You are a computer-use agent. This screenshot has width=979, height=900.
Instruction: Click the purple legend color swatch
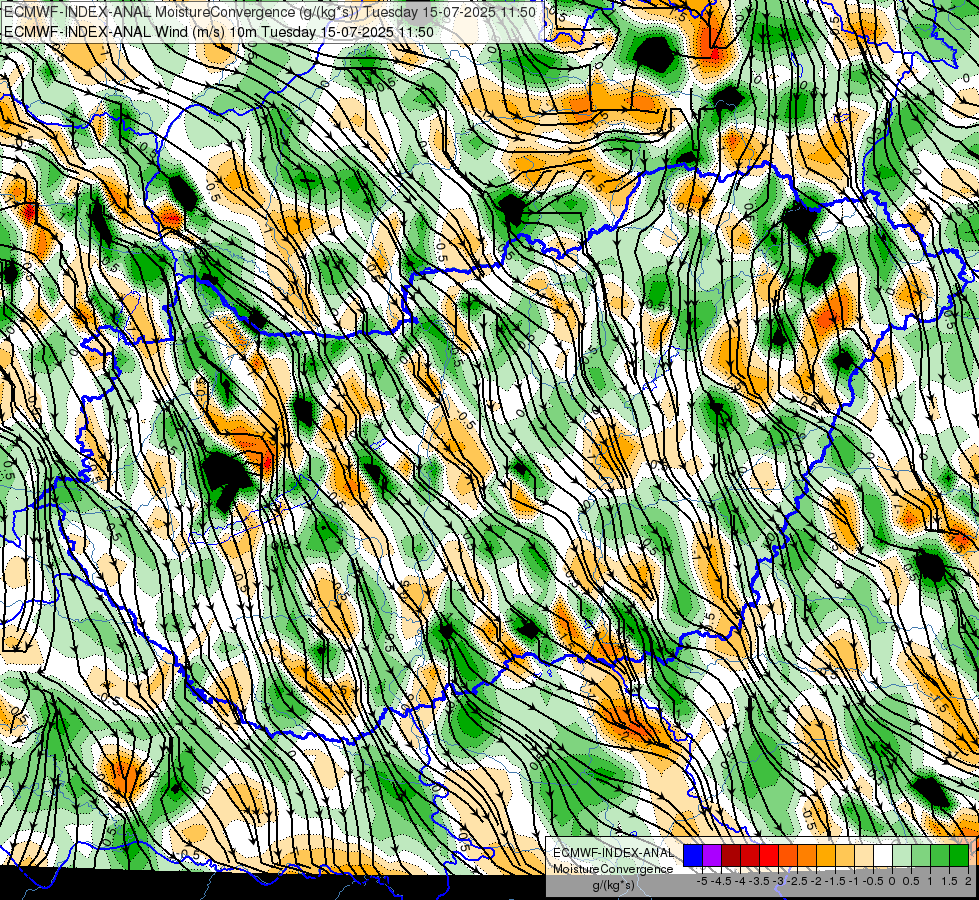tap(712, 855)
